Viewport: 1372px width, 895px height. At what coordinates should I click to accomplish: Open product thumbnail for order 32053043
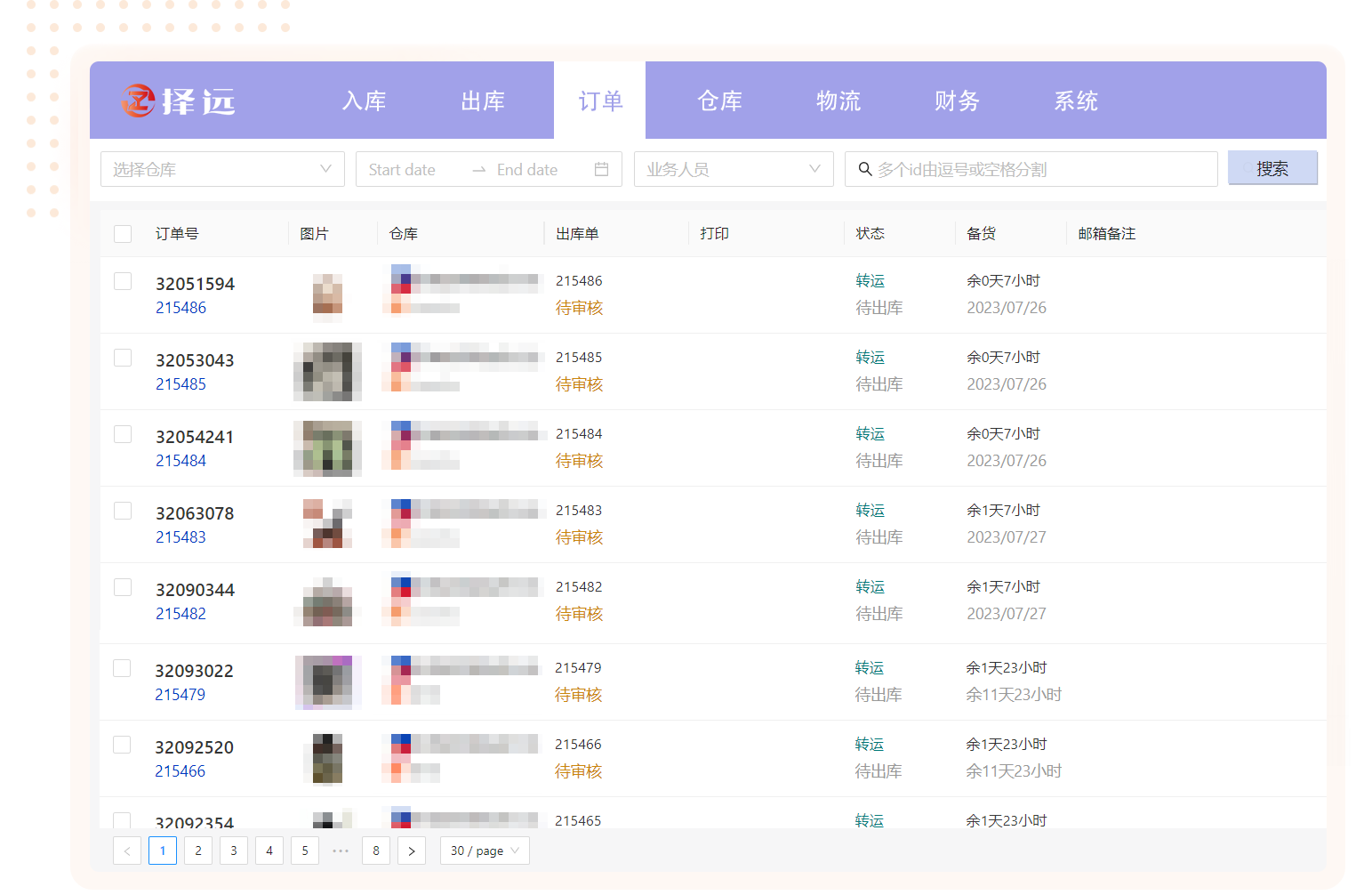(327, 372)
